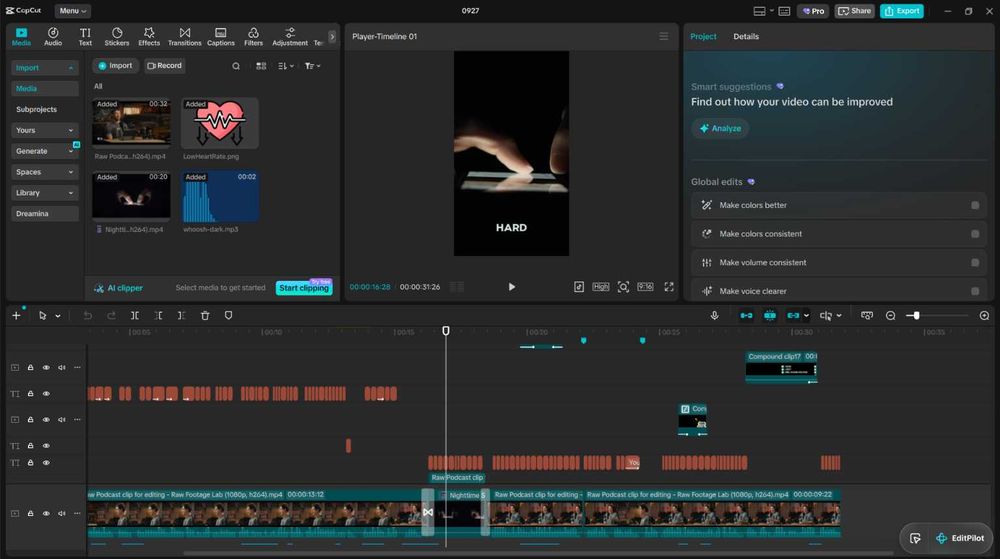This screenshot has width=1000, height=559.
Task: Open the select tool mode dropdown arrow
Action: (57, 316)
